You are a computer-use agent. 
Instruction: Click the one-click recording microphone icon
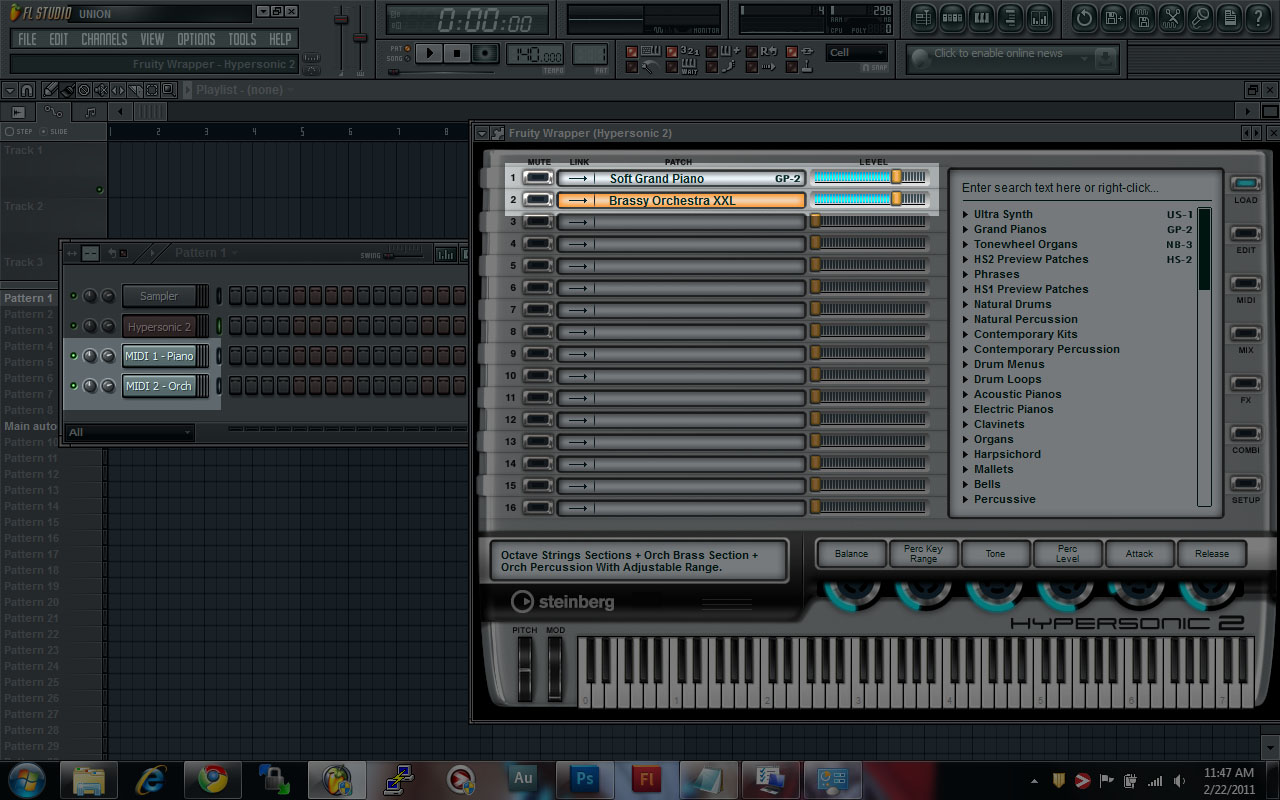[1200, 17]
